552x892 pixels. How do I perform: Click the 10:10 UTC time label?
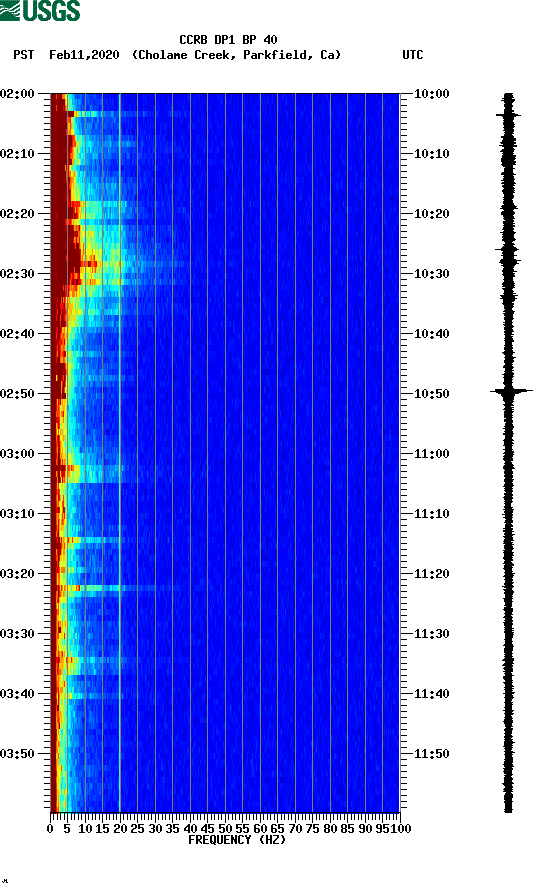click(431, 154)
